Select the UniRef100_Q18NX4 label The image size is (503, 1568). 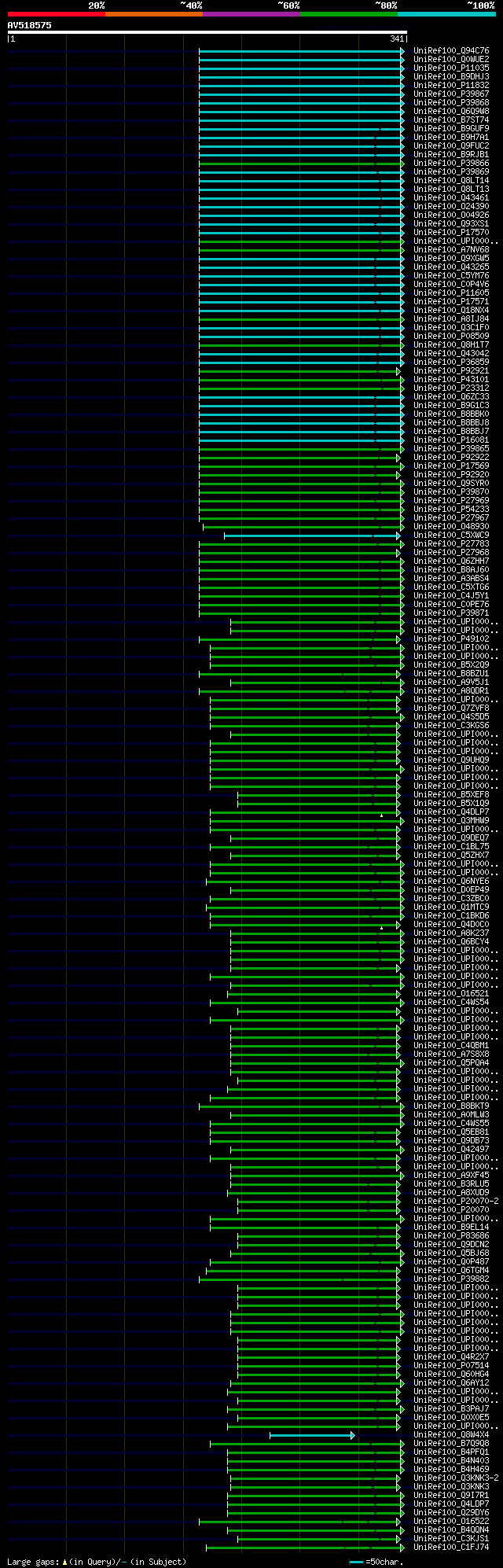pos(451,311)
